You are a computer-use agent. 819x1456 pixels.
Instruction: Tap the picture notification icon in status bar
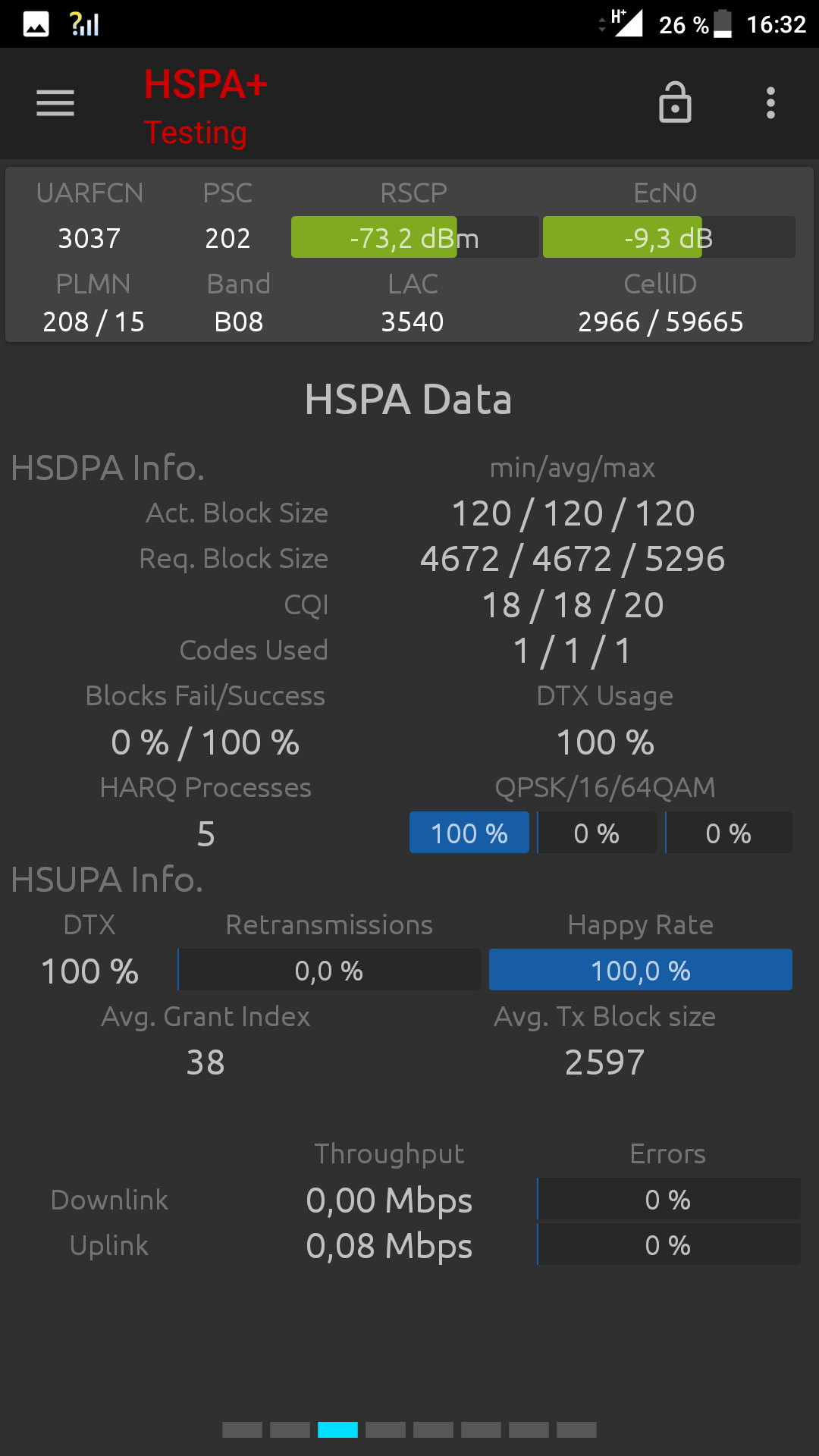pos(36,24)
